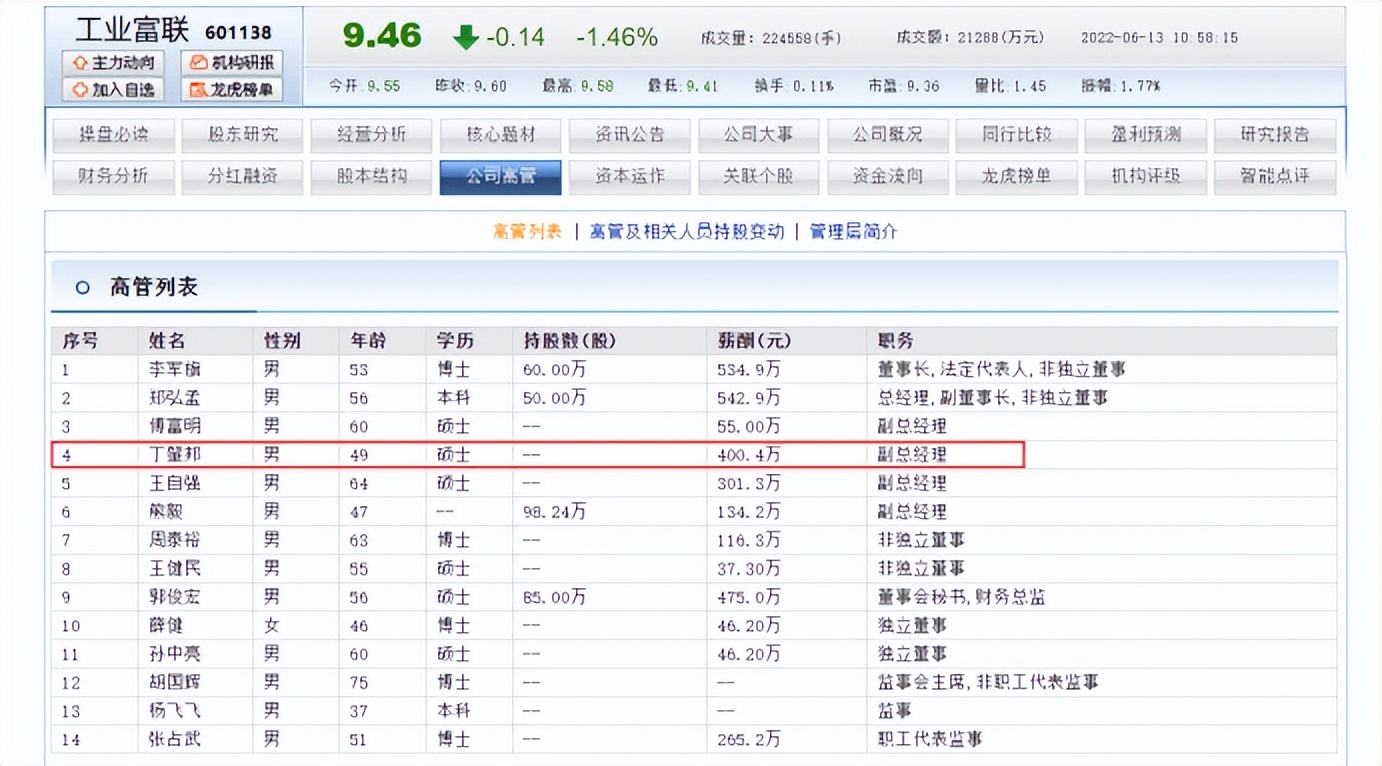Select the 股本结构 tab
The width and height of the screenshot is (1382, 766).
tap(372, 177)
